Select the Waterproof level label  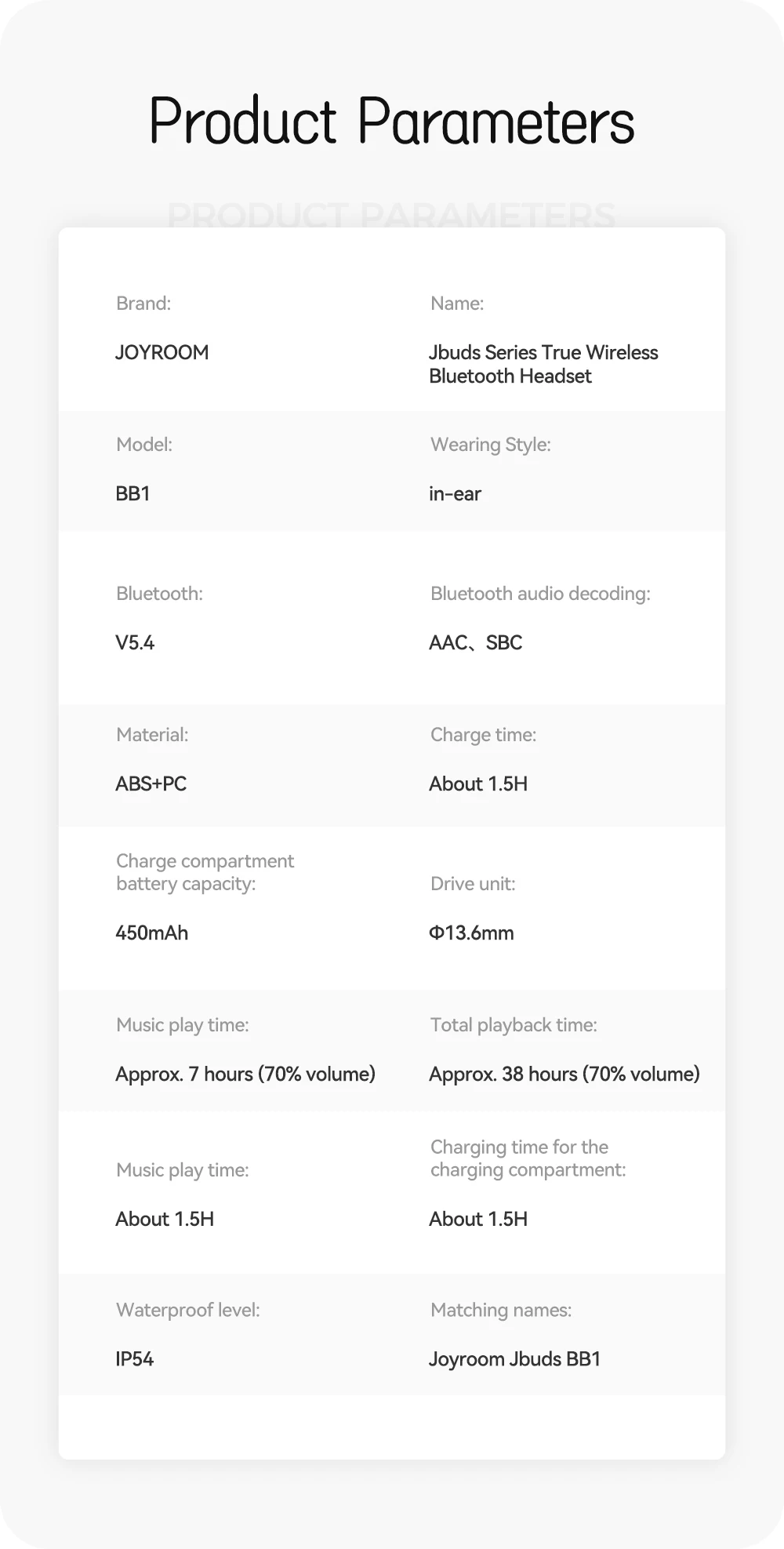pyautogui.click(x=187, y=1310)
